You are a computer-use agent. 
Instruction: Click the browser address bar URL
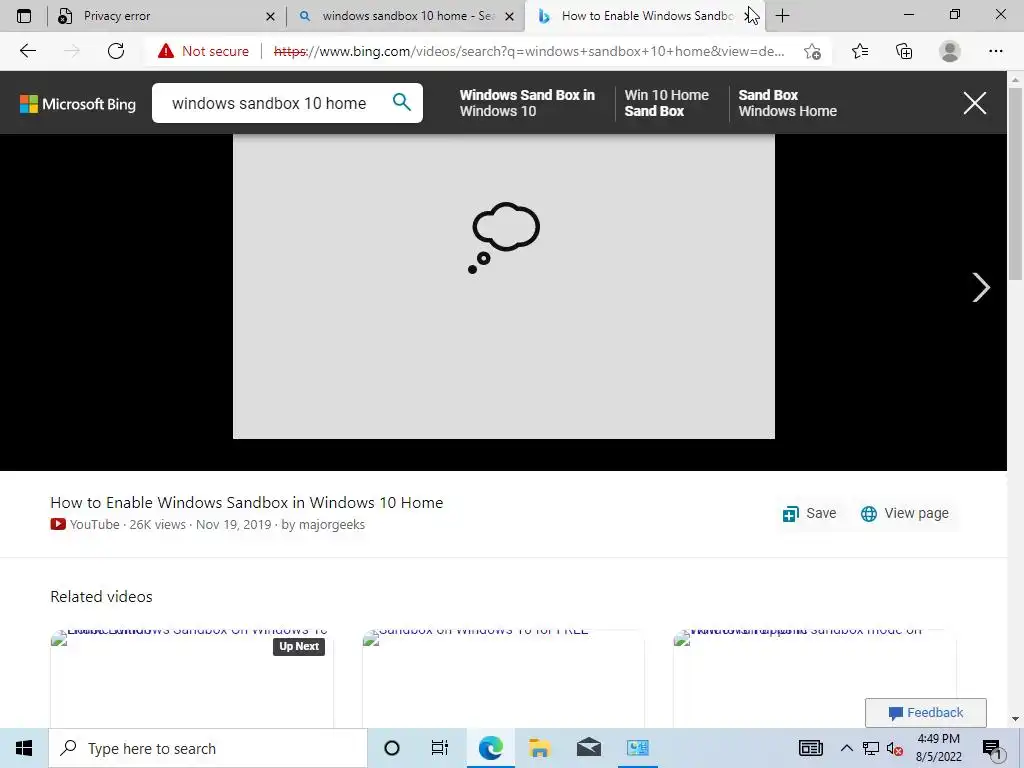529,52
